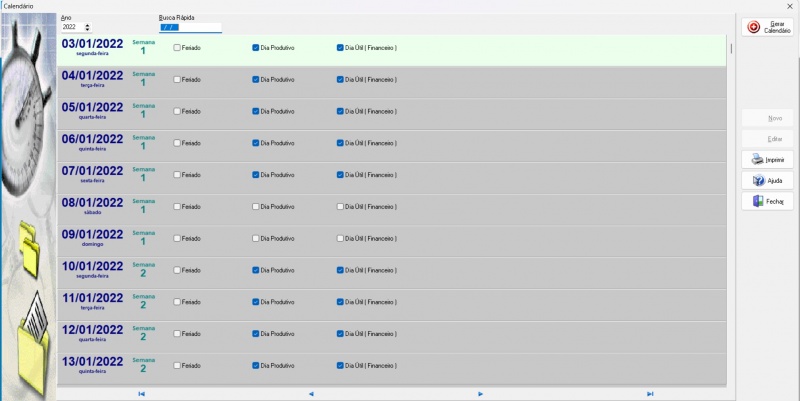Check Feriado for 06/01/2022
The height and width of the screenshot is (401, 800).
click(x=177, y=143)
